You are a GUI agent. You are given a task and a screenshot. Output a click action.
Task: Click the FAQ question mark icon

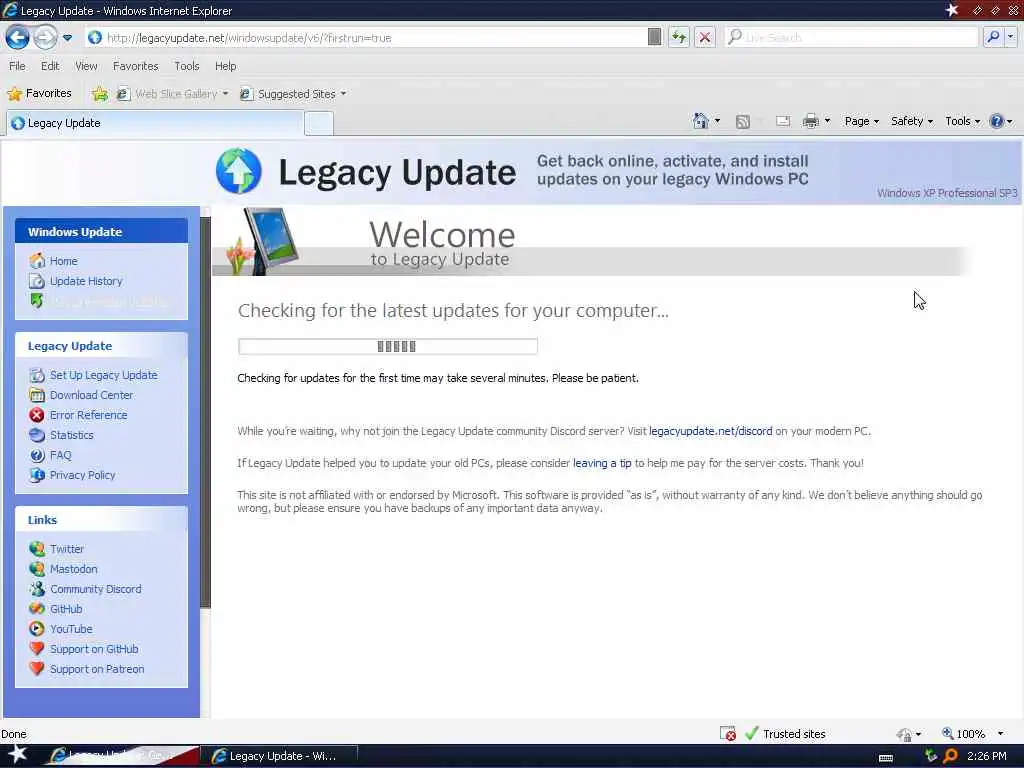click(37, 455)
